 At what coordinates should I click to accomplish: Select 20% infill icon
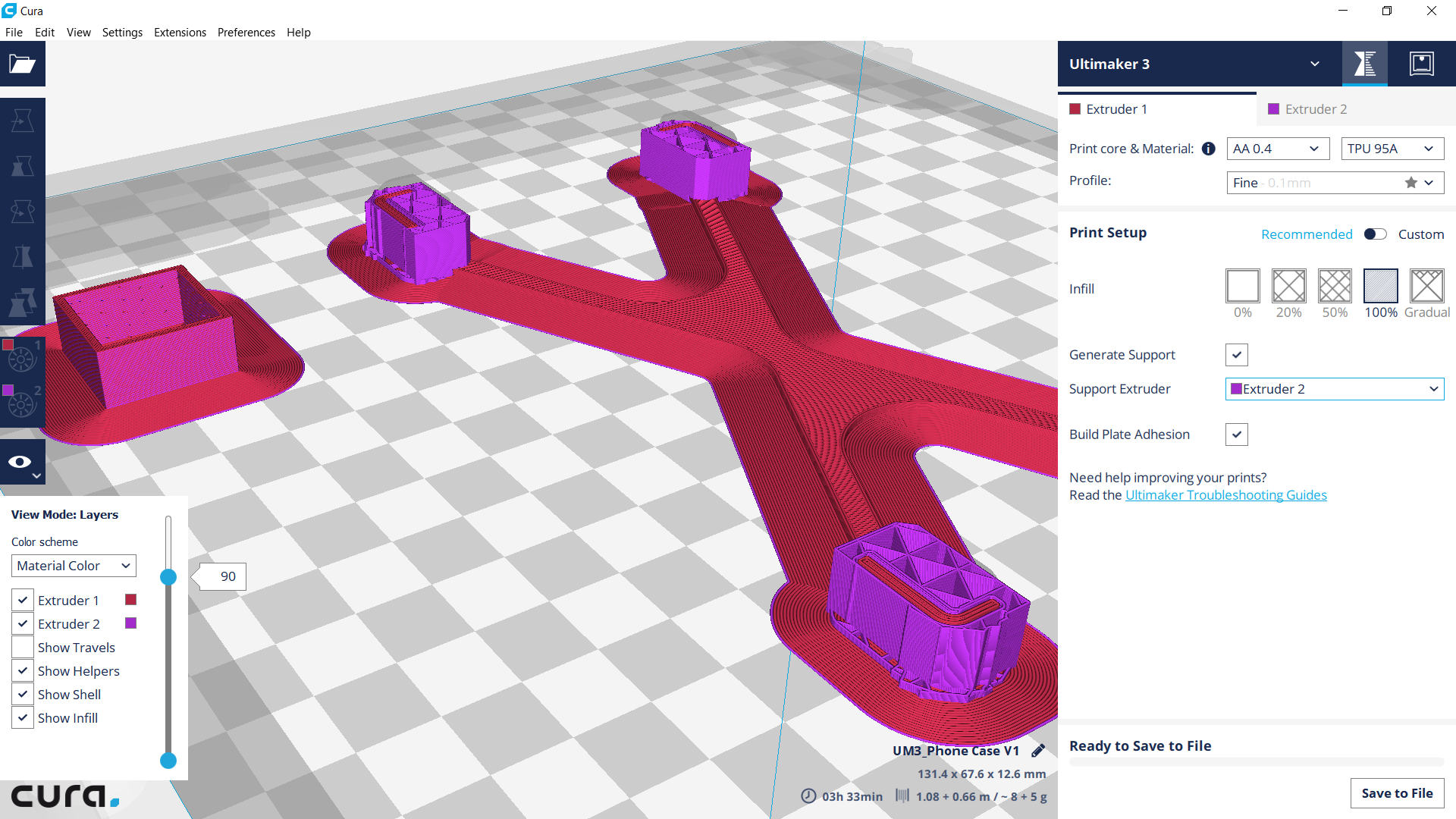tap(1289, 286)
